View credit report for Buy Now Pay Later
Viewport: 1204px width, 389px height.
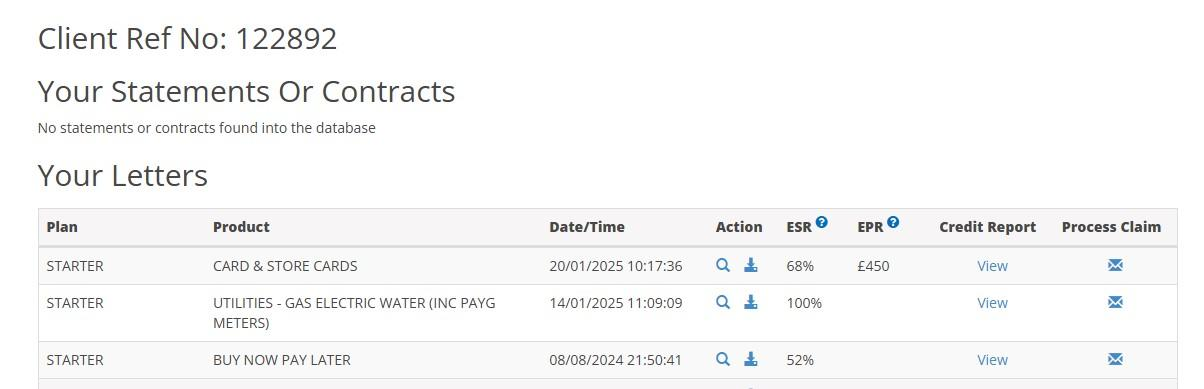(x=992, y=360)
